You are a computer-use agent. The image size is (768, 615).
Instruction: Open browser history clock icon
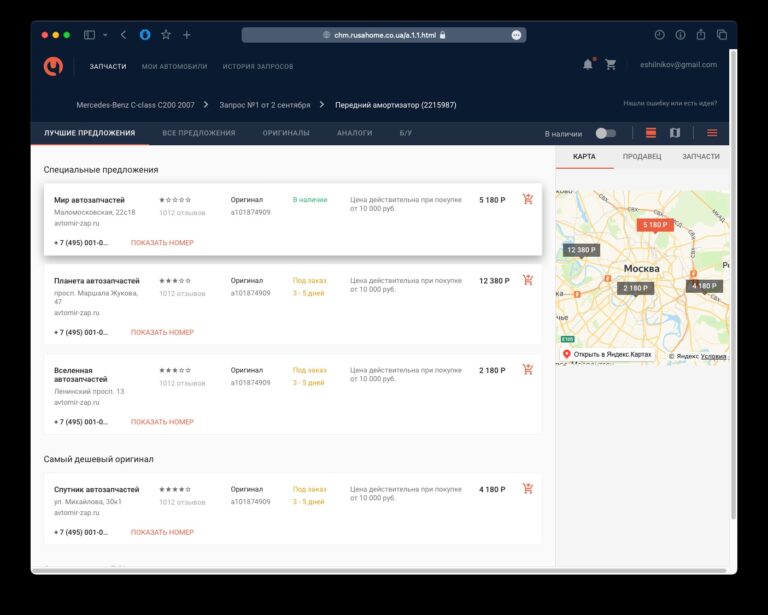(x=659, y=35)
